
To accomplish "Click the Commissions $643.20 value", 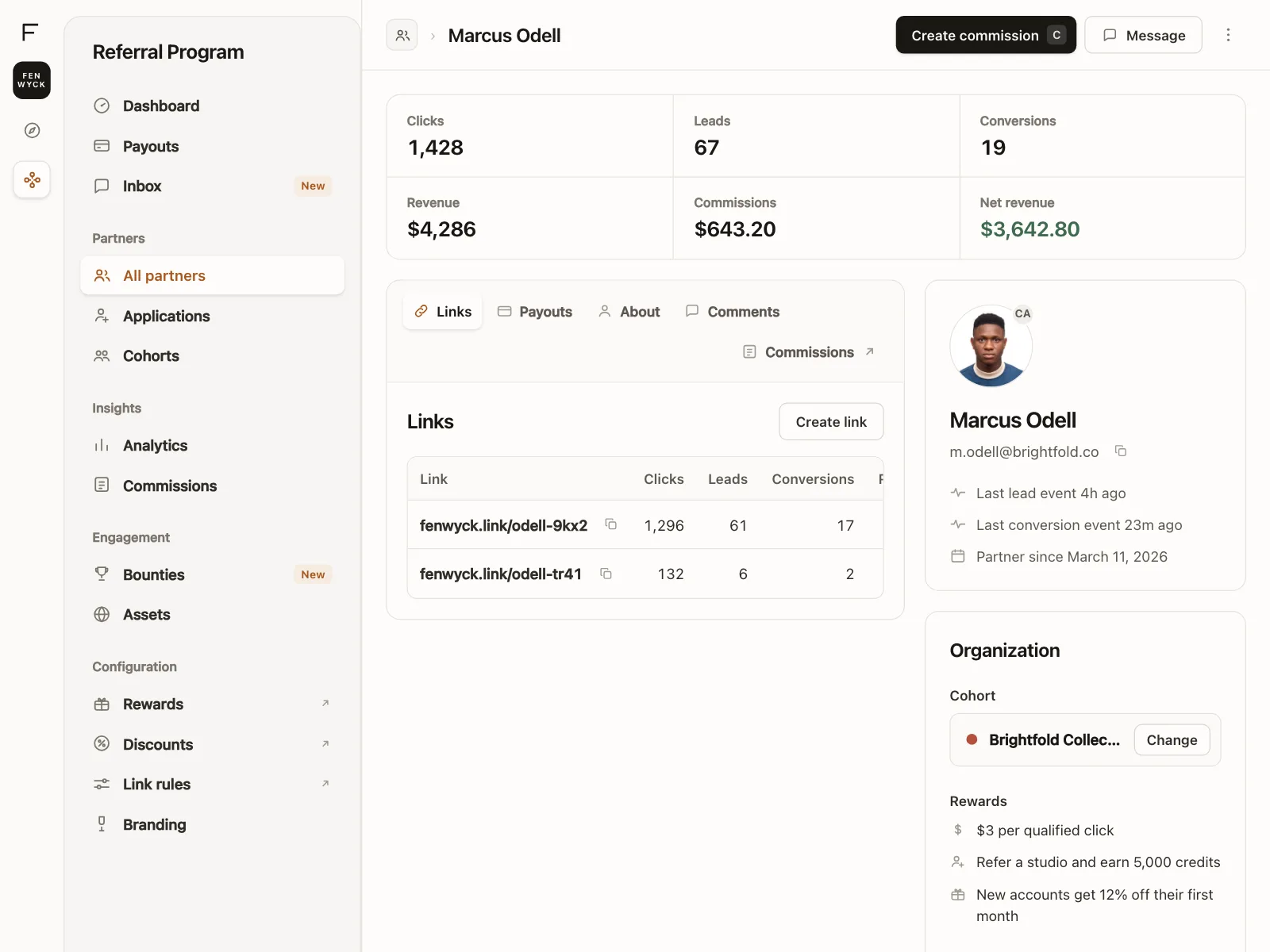I will [x=735, y=229].
